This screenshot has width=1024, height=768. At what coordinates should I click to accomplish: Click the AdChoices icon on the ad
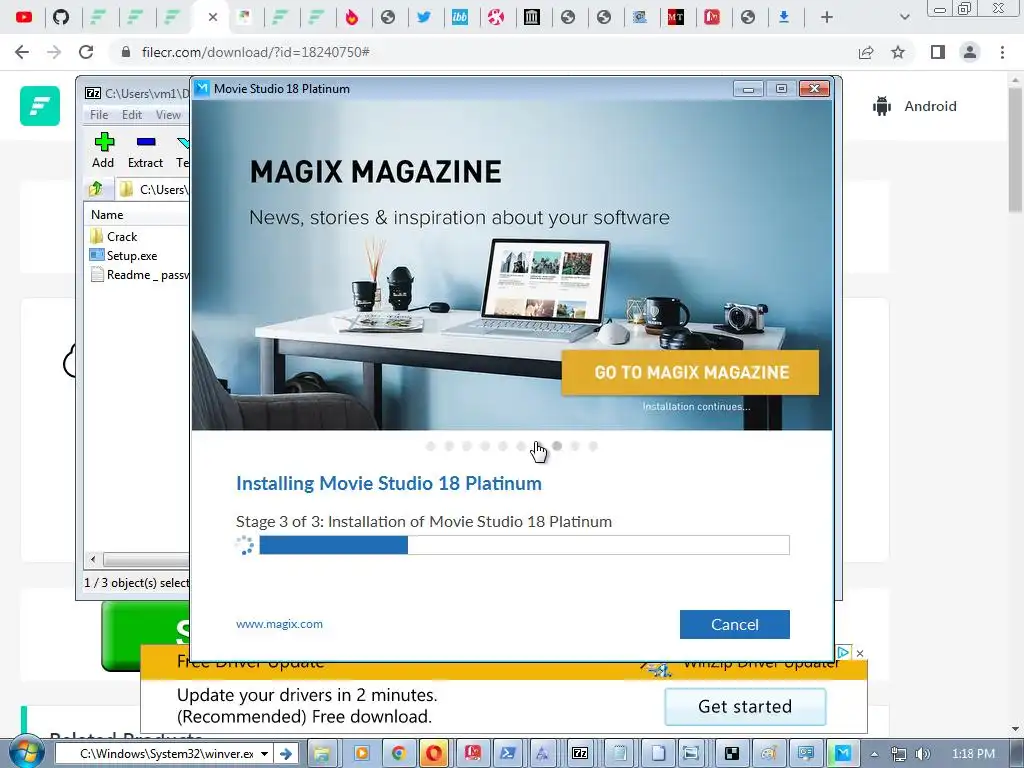point(844,652)
